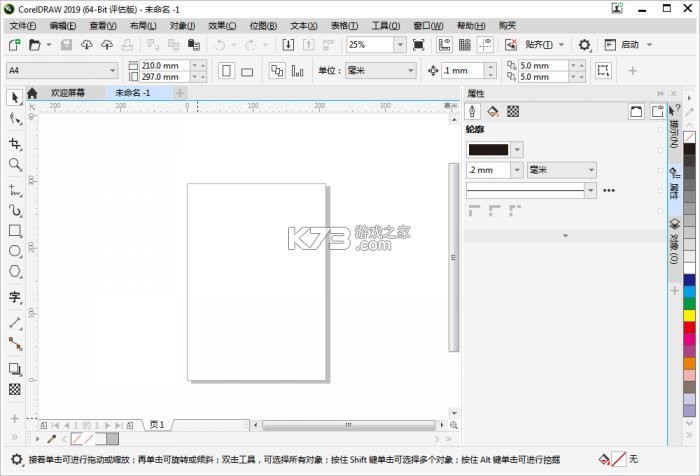This screenshot has height=476, width=700.
Task: Click the nudge distance .1 mm field
Action: [462, 71]
